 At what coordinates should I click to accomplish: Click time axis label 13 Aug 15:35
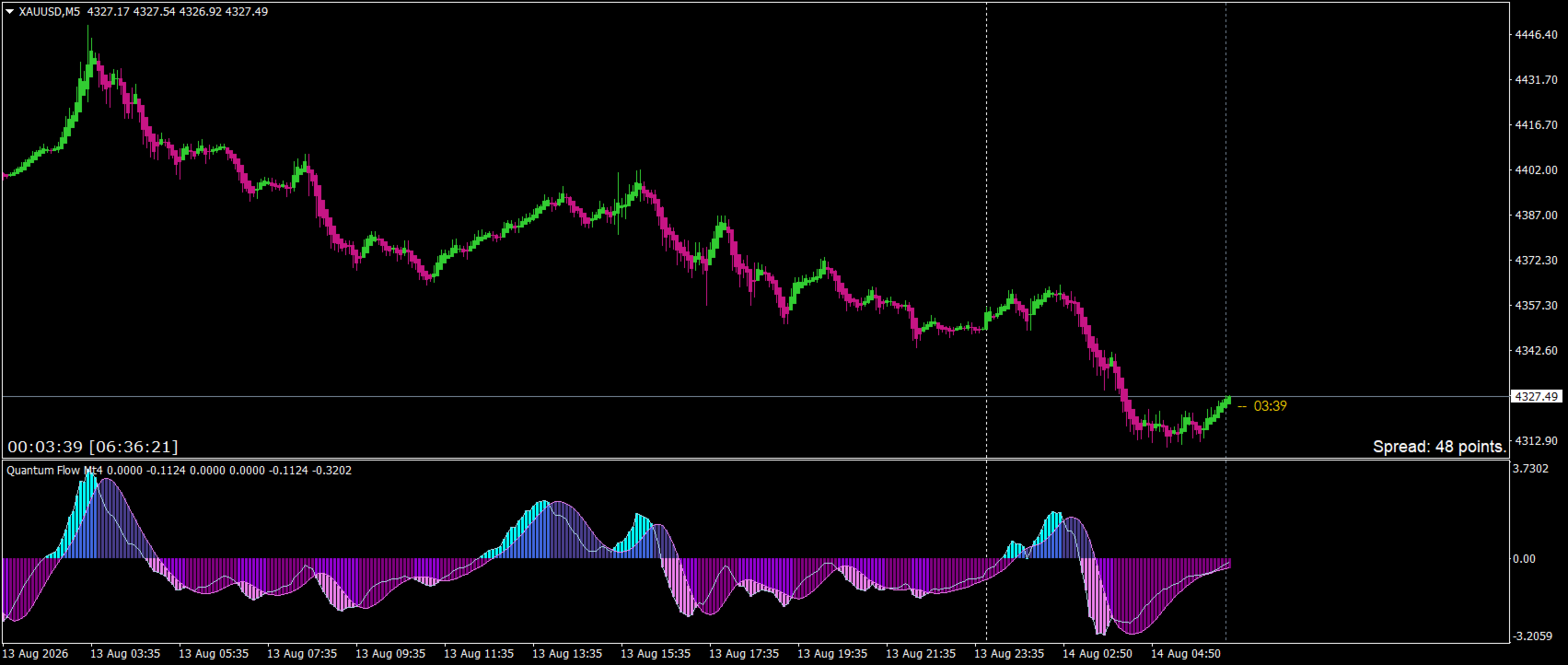click(x=656, y=654)
